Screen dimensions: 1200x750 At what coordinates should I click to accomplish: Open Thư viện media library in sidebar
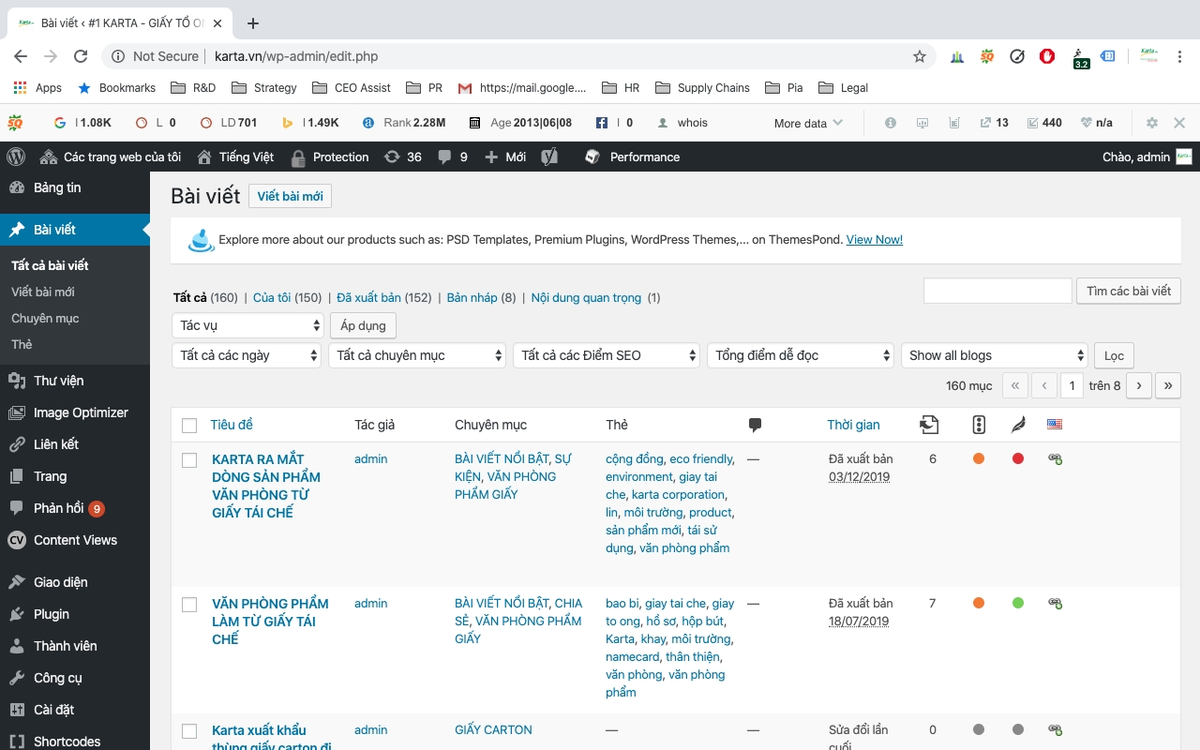(x=75, y=380)
